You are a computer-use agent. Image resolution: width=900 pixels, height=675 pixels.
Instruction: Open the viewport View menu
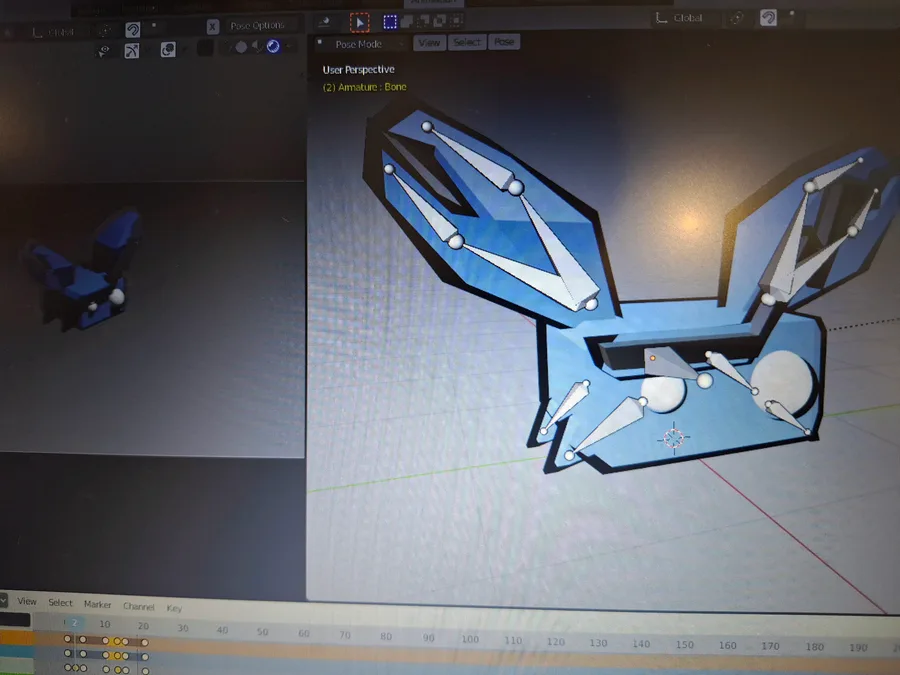[429, 42]
